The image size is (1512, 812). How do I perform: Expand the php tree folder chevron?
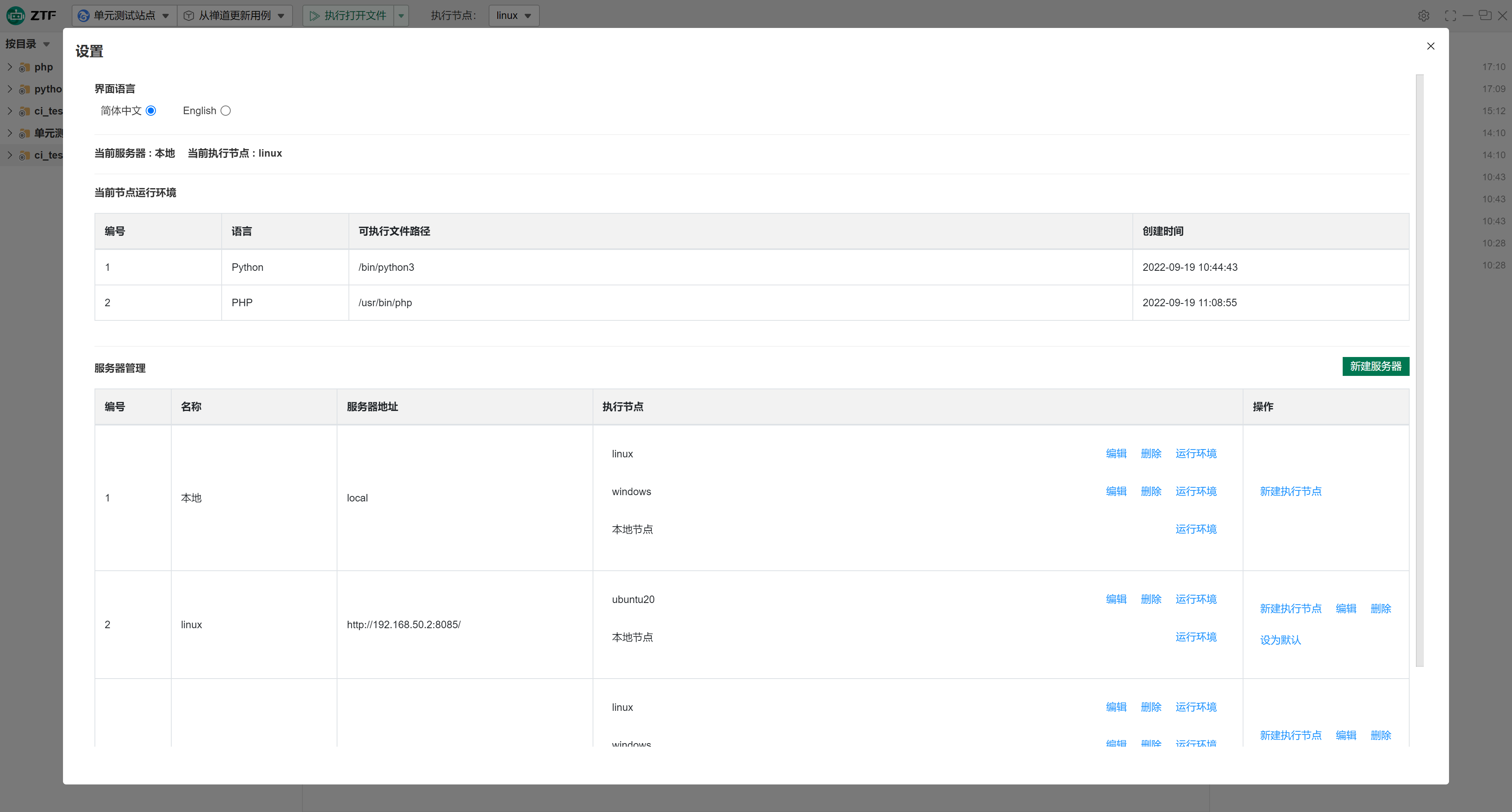point(9,67)
